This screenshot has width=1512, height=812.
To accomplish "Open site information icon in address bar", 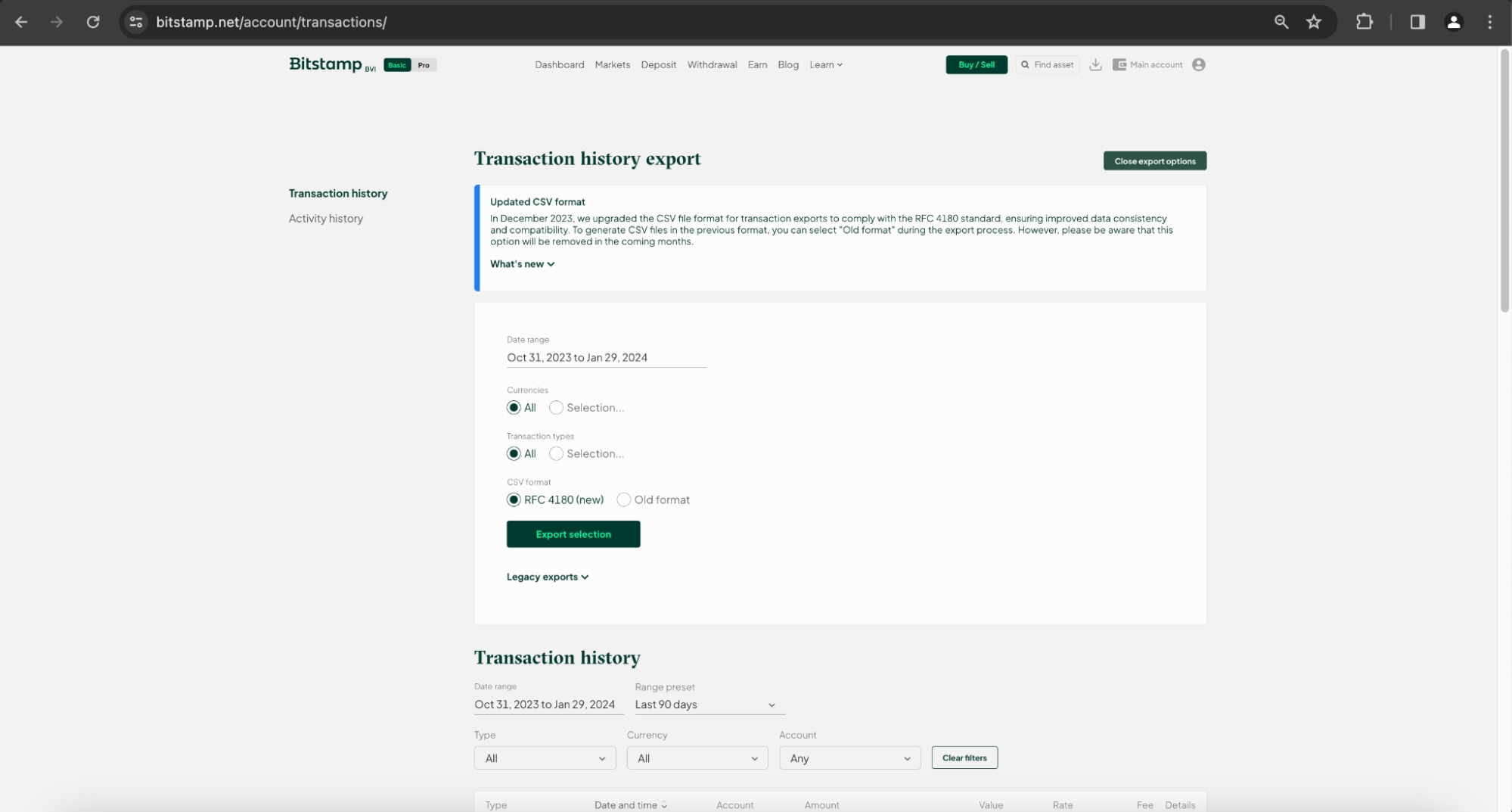I will 136,22.
